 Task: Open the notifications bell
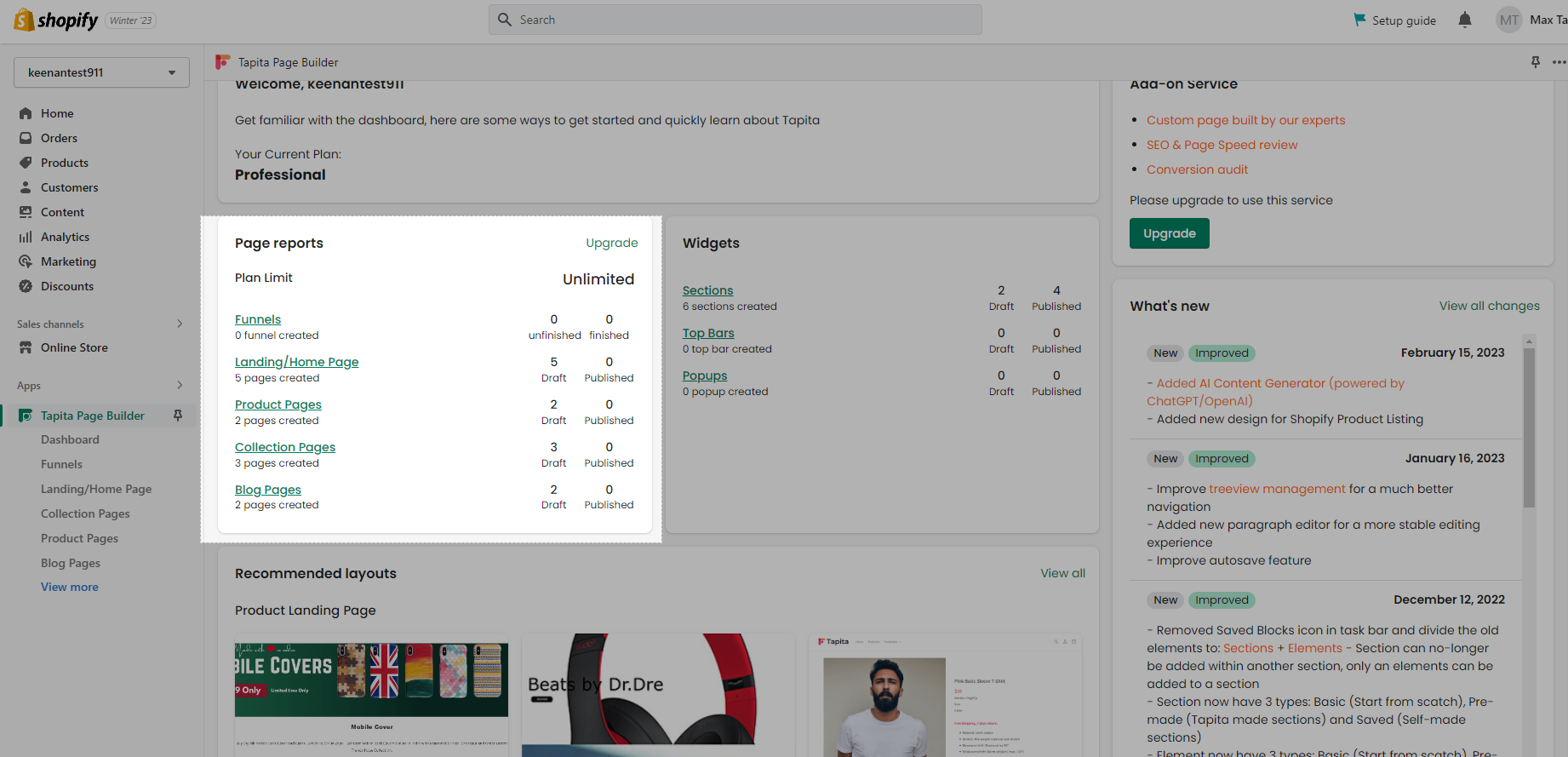coord(1464,20)
